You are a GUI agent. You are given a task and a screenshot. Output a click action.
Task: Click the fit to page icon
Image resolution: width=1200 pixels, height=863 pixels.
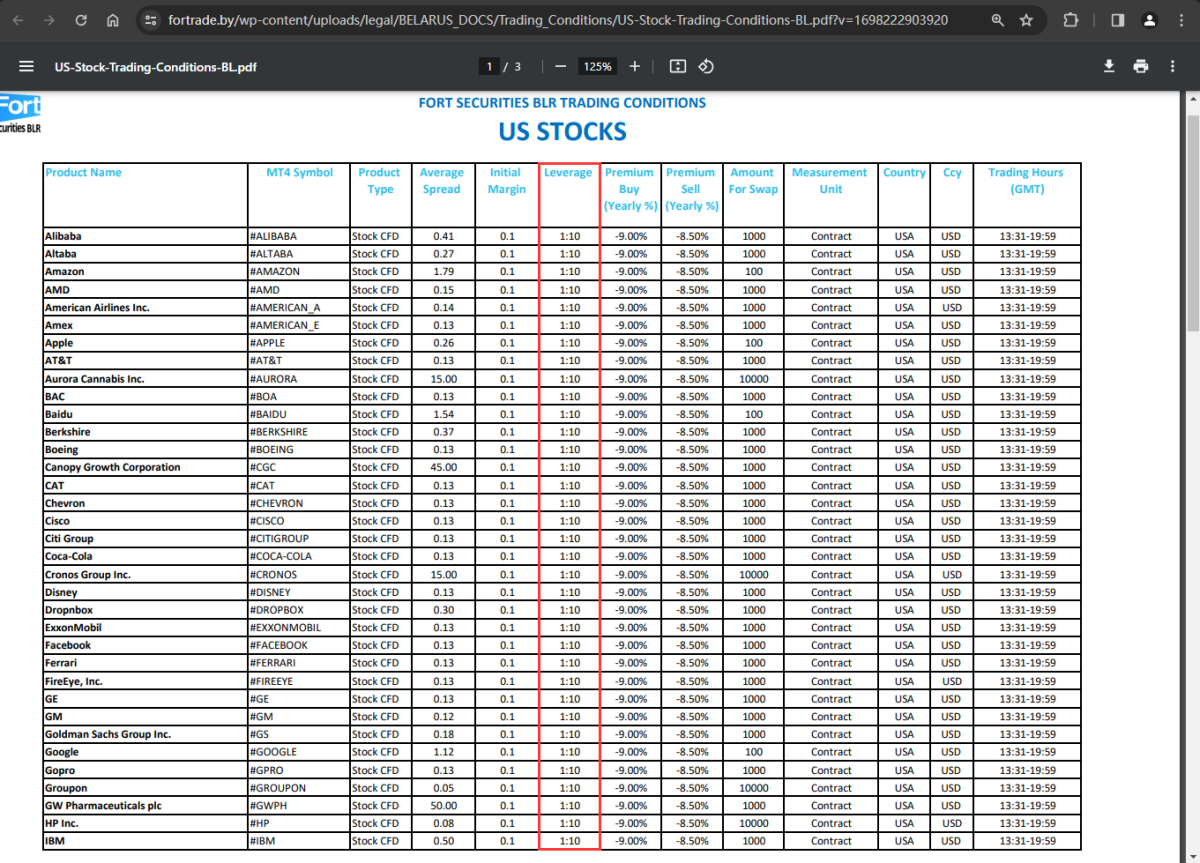[x=677, y=67]
